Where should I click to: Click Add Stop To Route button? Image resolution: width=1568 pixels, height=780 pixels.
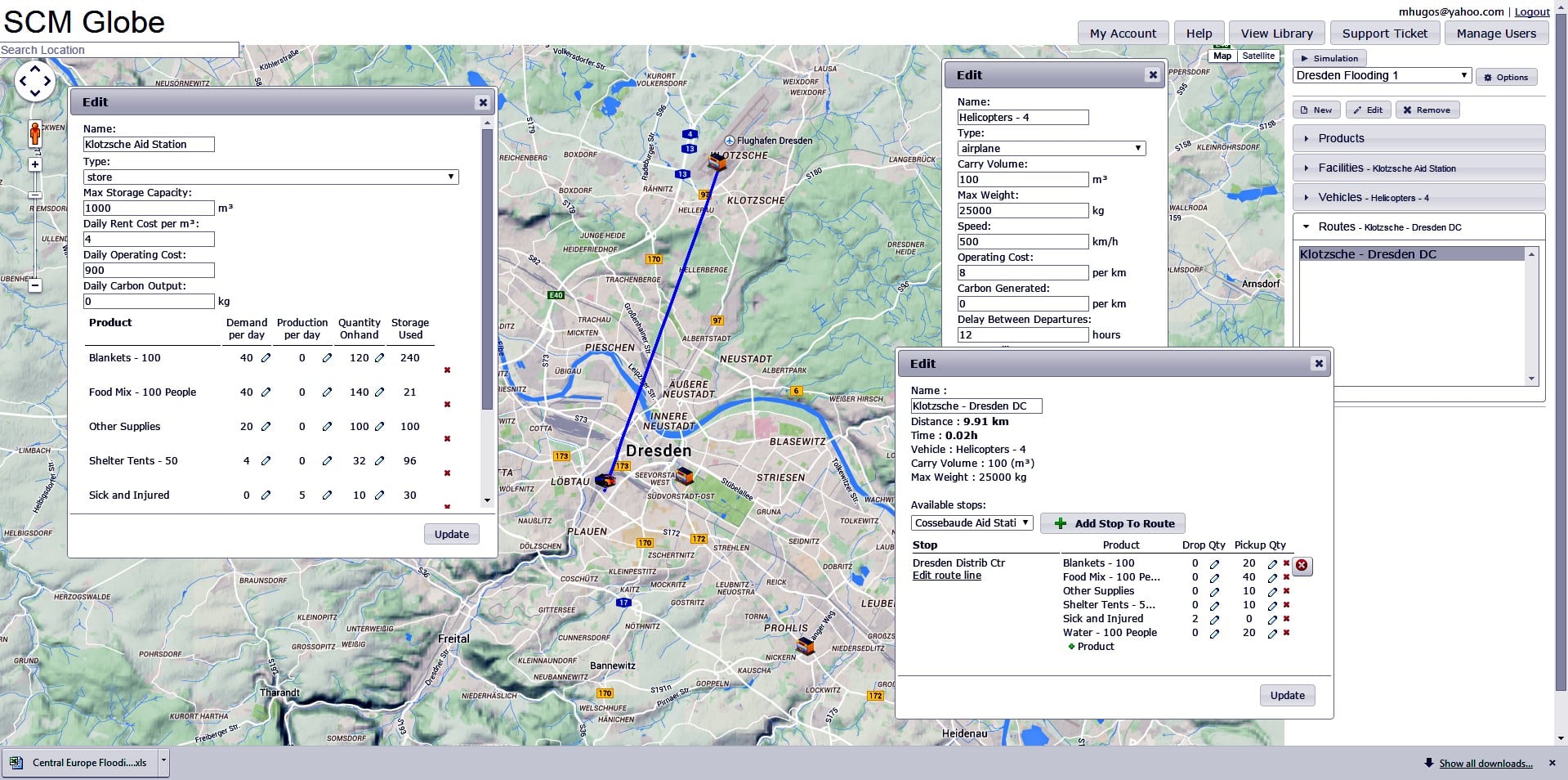coord(1113,524)
